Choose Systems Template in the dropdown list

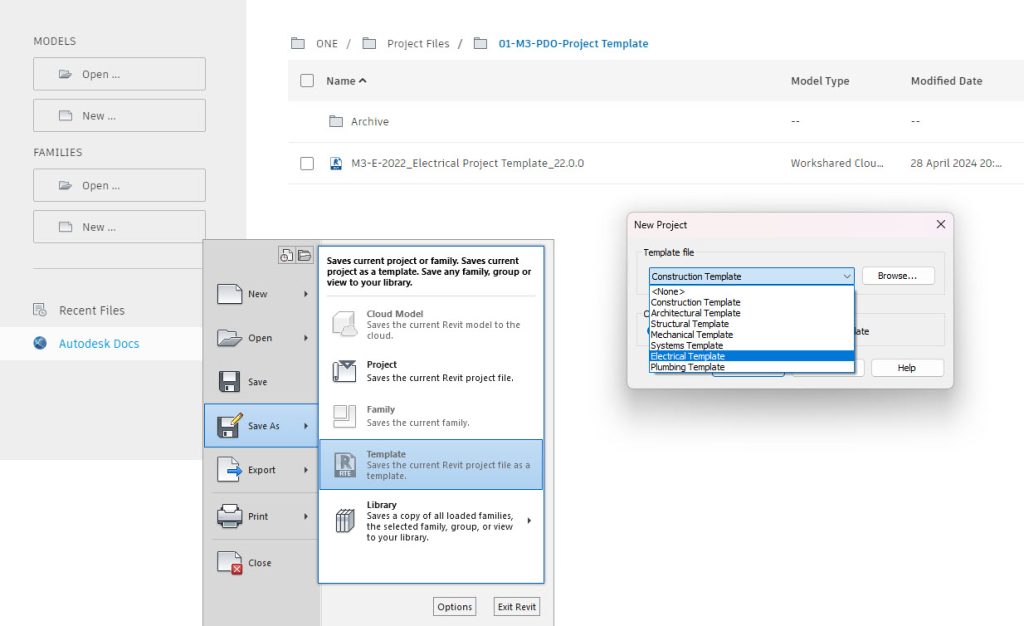[x=752, y=345]
